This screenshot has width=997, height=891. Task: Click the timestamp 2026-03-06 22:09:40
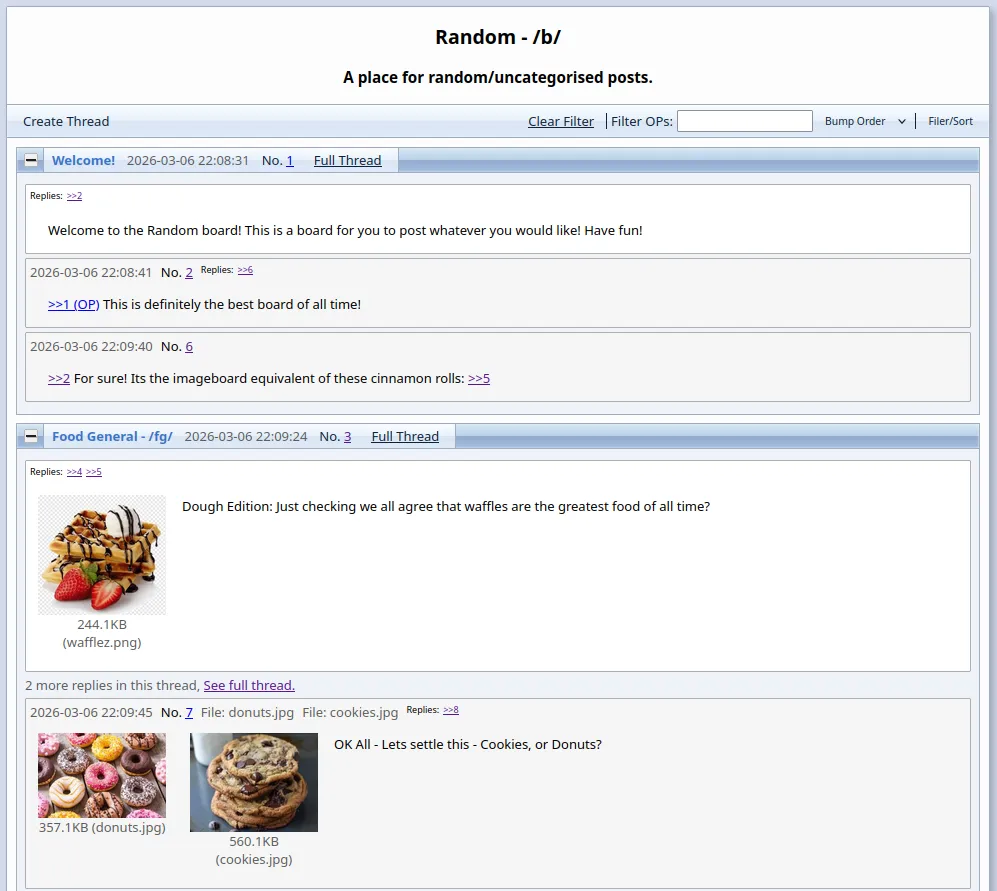(x=91, y=347)
